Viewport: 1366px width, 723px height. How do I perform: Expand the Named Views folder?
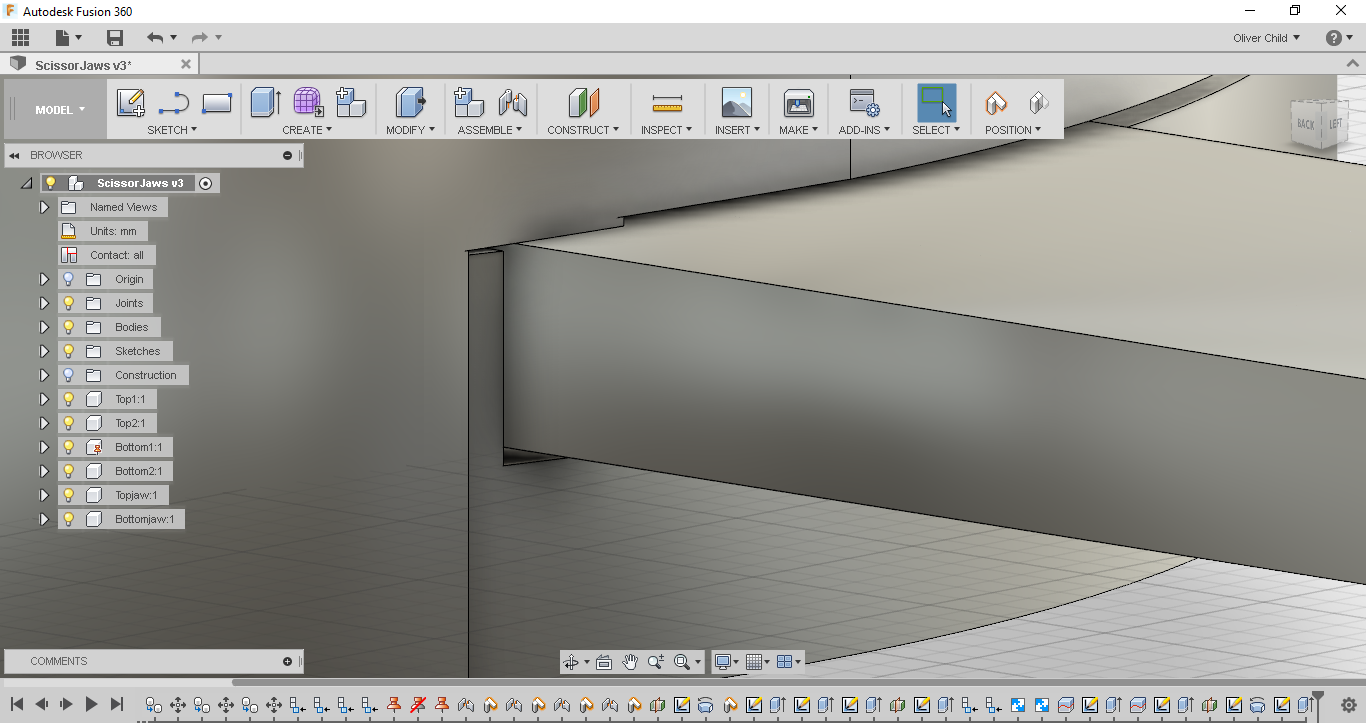click(x=44, y=207)
